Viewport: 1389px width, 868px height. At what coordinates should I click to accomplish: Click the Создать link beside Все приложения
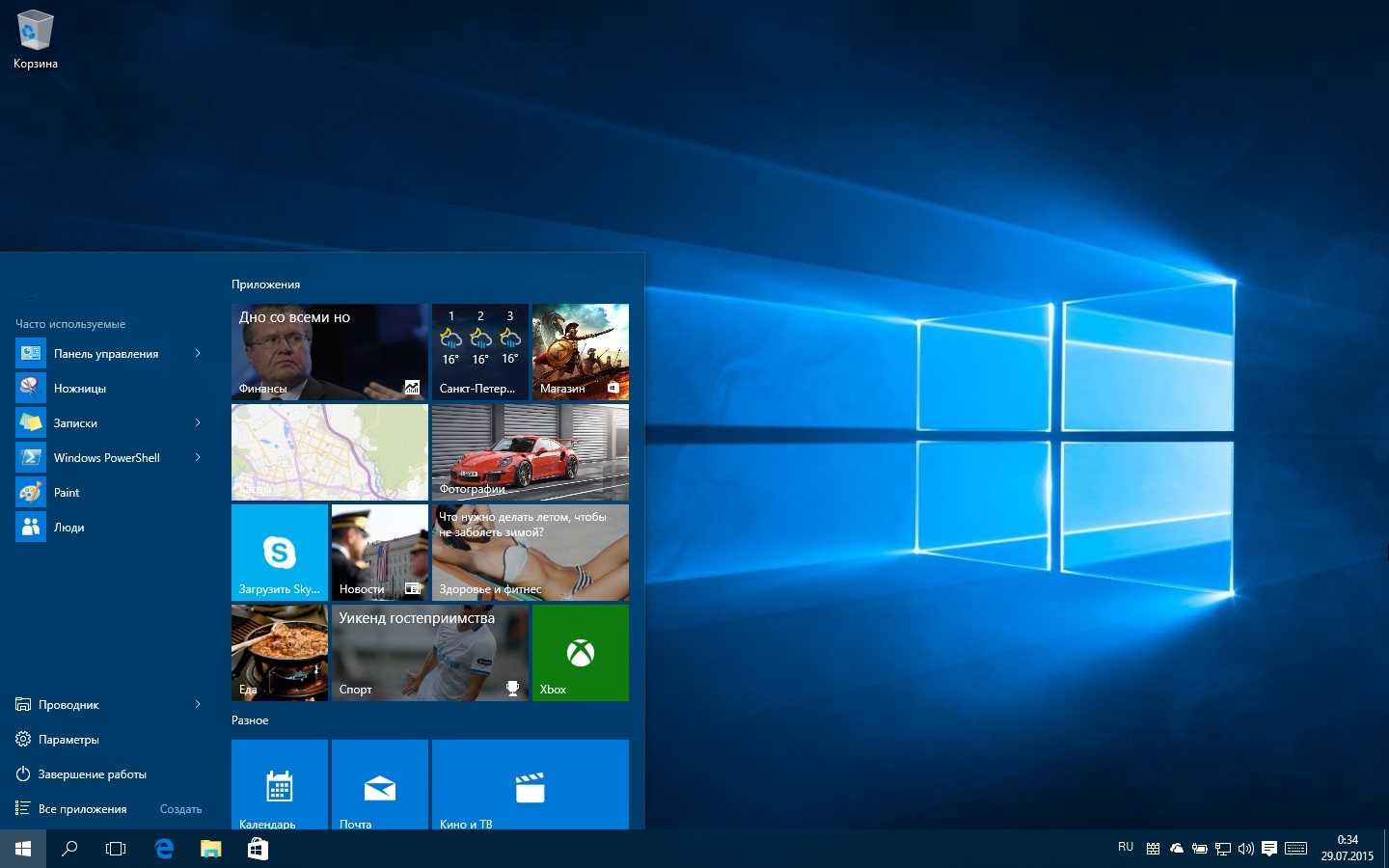pyautogui.click(x=180, y=809)
